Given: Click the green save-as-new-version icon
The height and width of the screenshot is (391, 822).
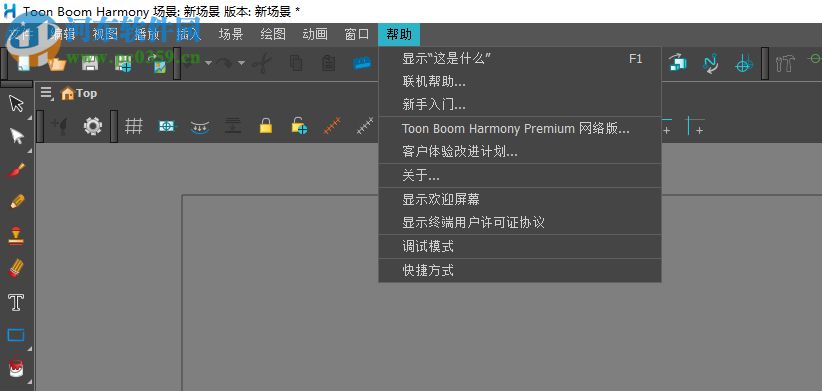Looking at the screenshot, I should click(124, 63).
